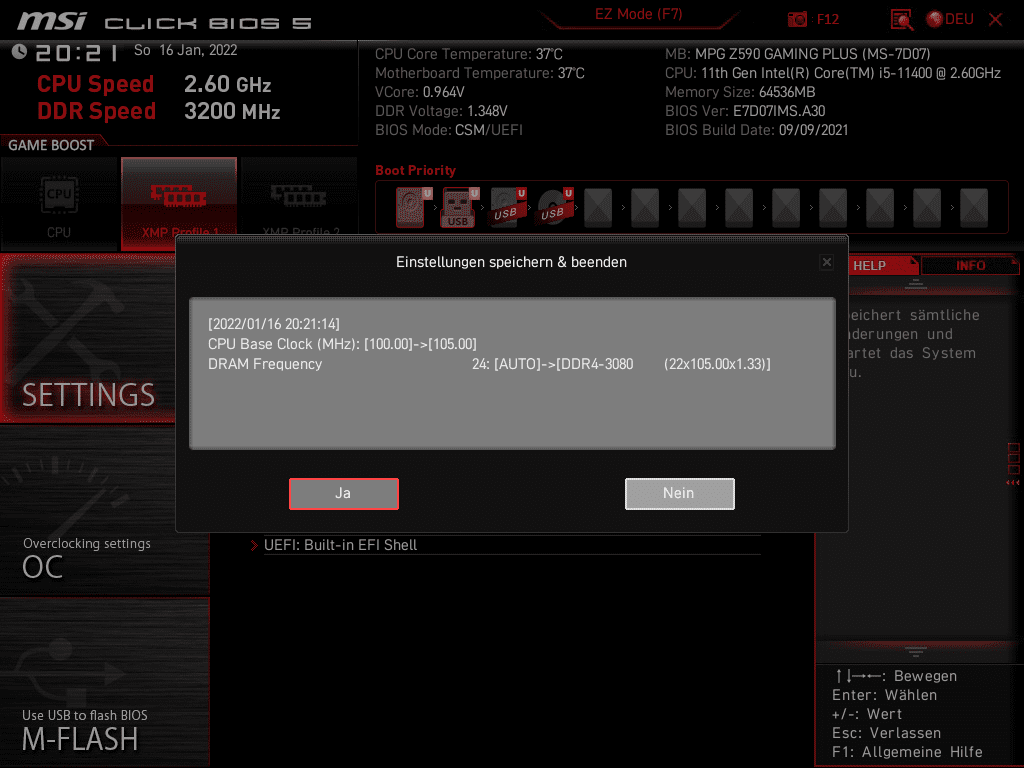Switch to the INFO tab
Image resolution: width=1024 pixels, height=768 pixels.
[970, 265]
